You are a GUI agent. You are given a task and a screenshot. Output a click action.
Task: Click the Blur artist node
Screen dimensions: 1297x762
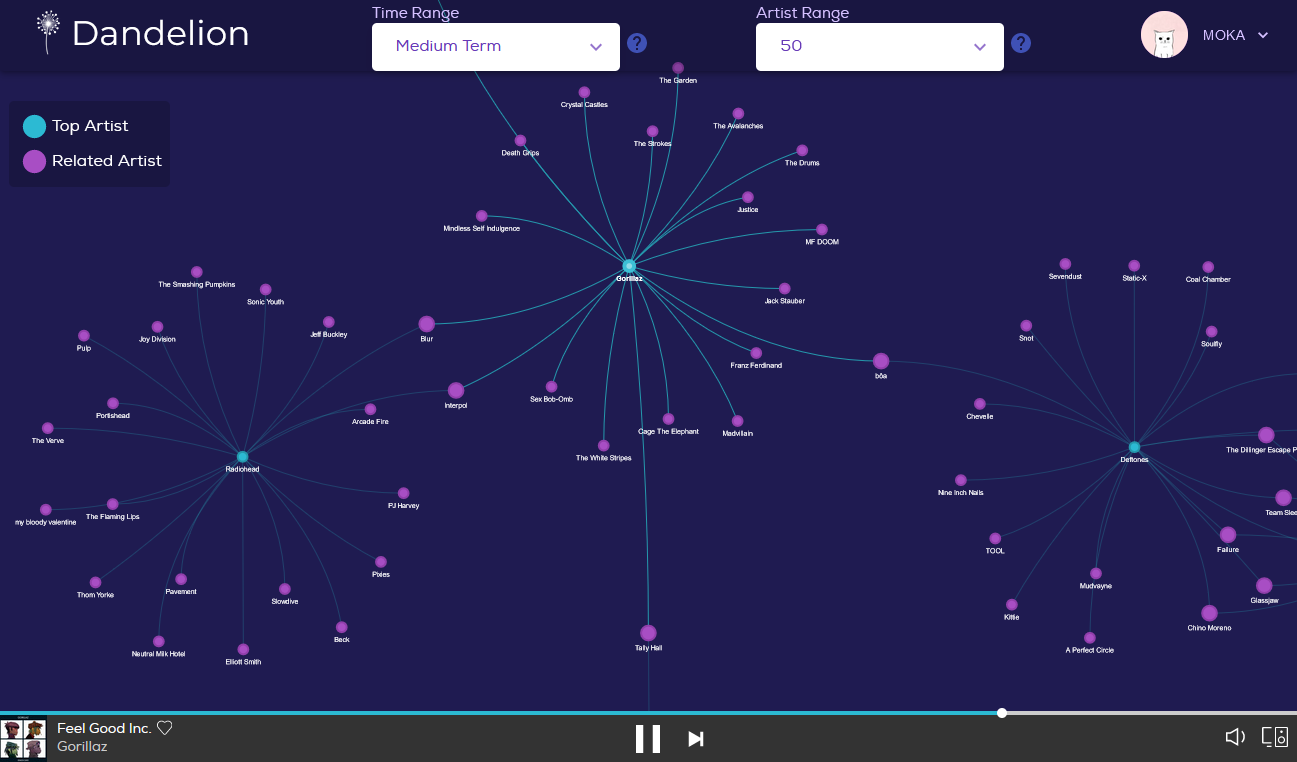[x=427, y=324]
